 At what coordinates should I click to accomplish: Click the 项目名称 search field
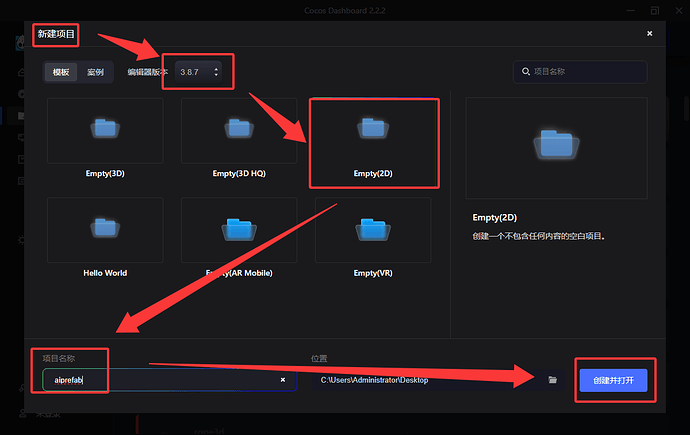(580, 72)
